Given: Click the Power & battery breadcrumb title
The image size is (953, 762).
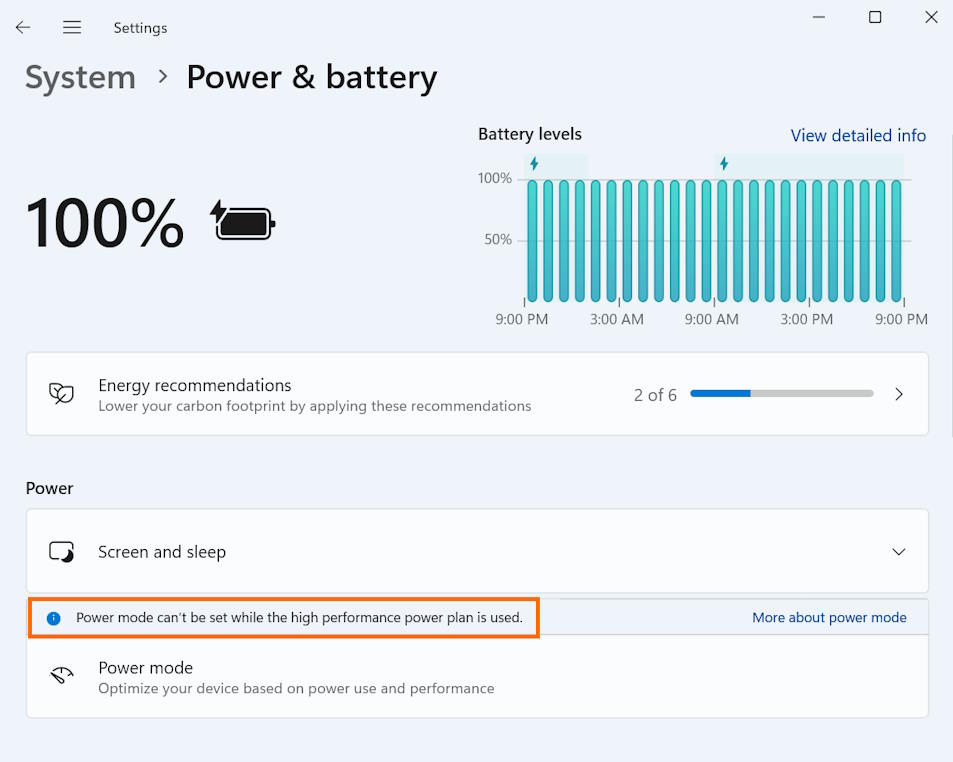Looking at the screenshot, I should [311, 78].
